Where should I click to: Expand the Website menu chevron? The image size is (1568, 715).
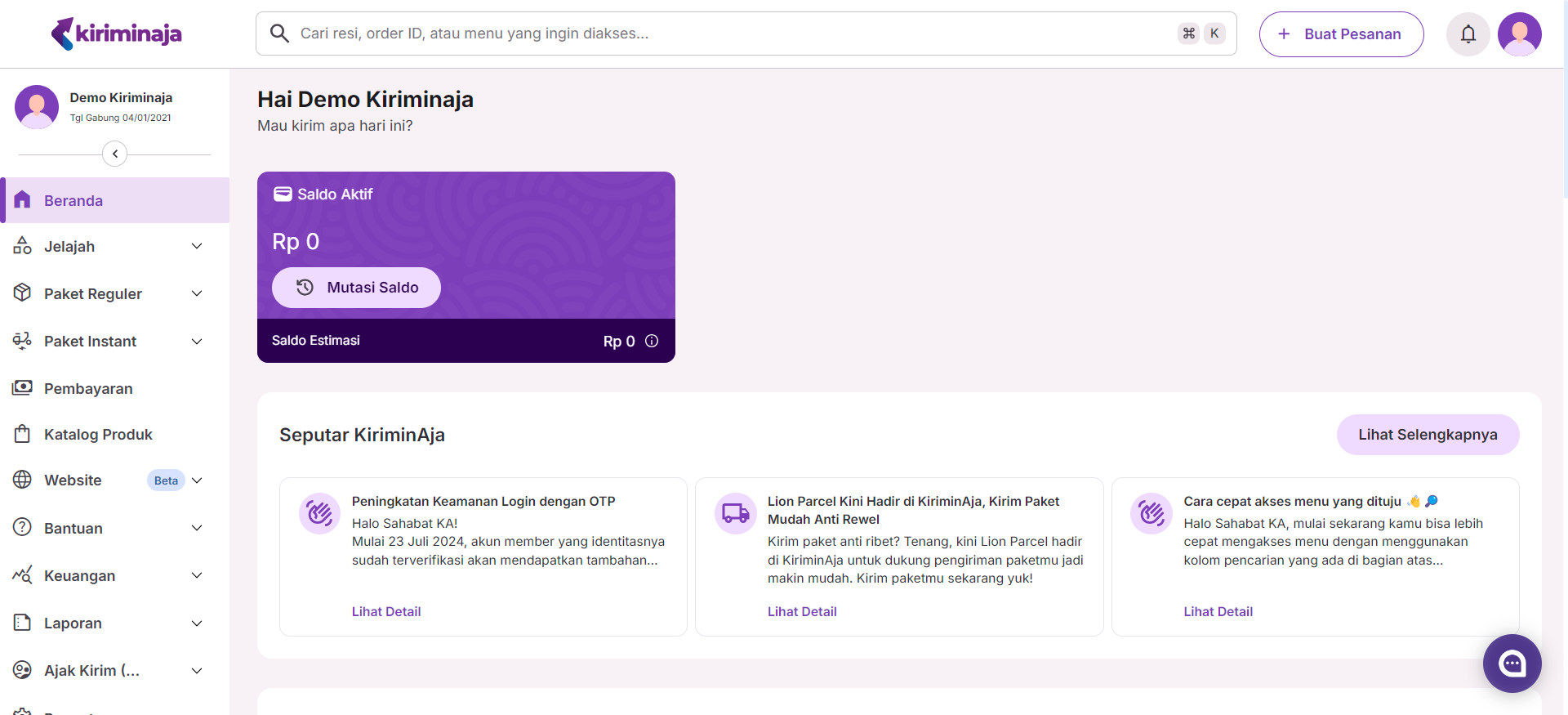click(x=197, y=480)
